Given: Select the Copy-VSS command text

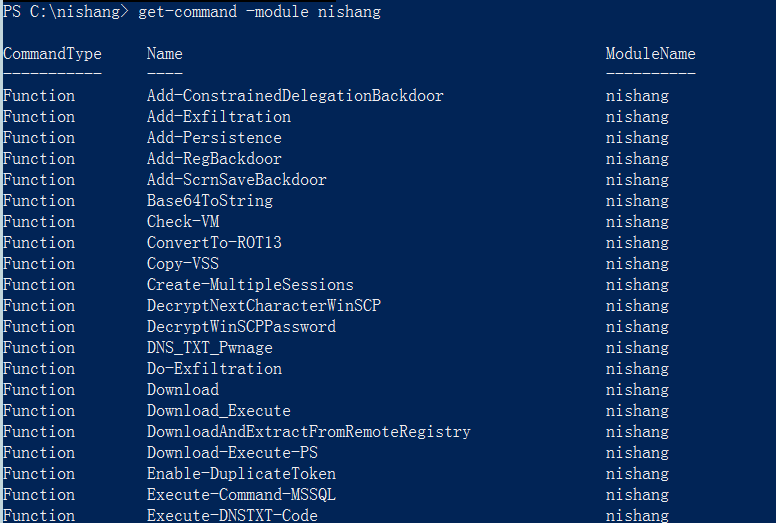Looking at the screenshot, I should click(x=183, y=264).
